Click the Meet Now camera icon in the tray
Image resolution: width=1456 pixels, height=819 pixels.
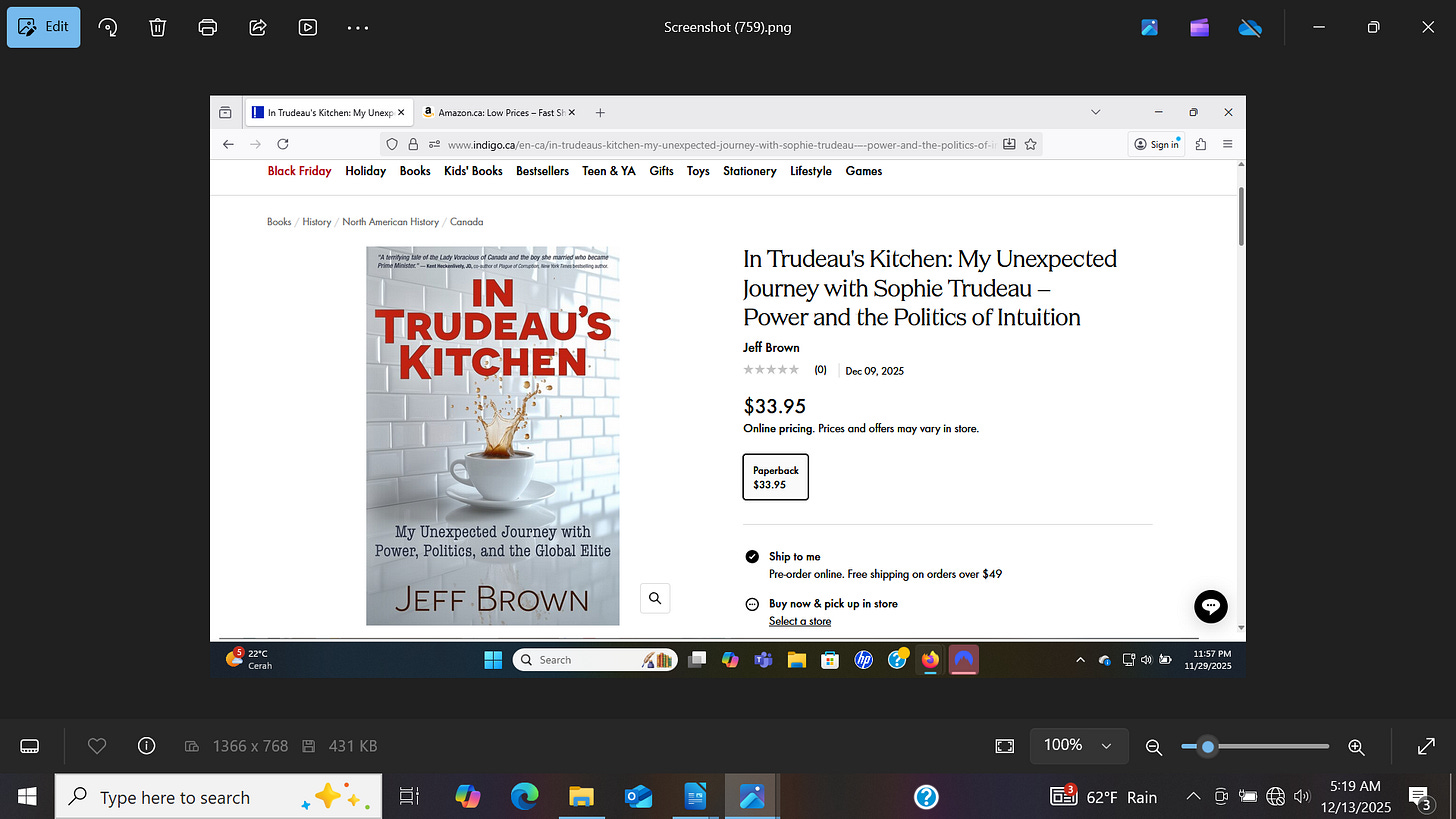coord(1220,797)
